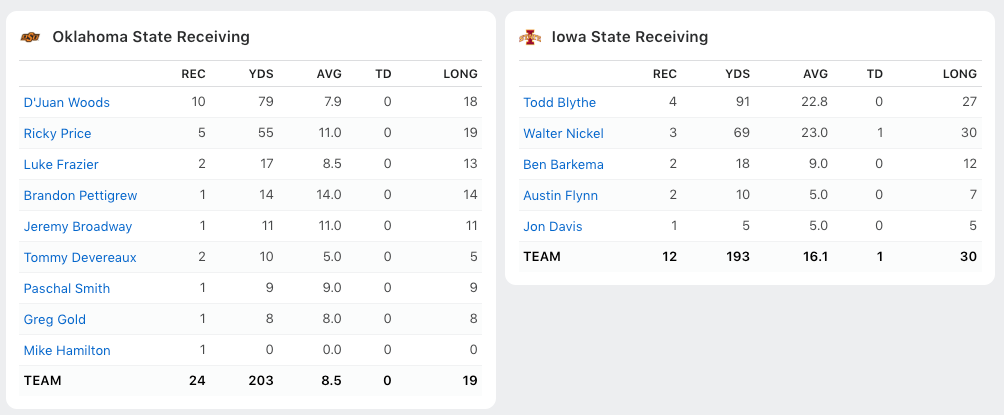
Task: Open Greg Gold player page
Action: pos(55,320)
